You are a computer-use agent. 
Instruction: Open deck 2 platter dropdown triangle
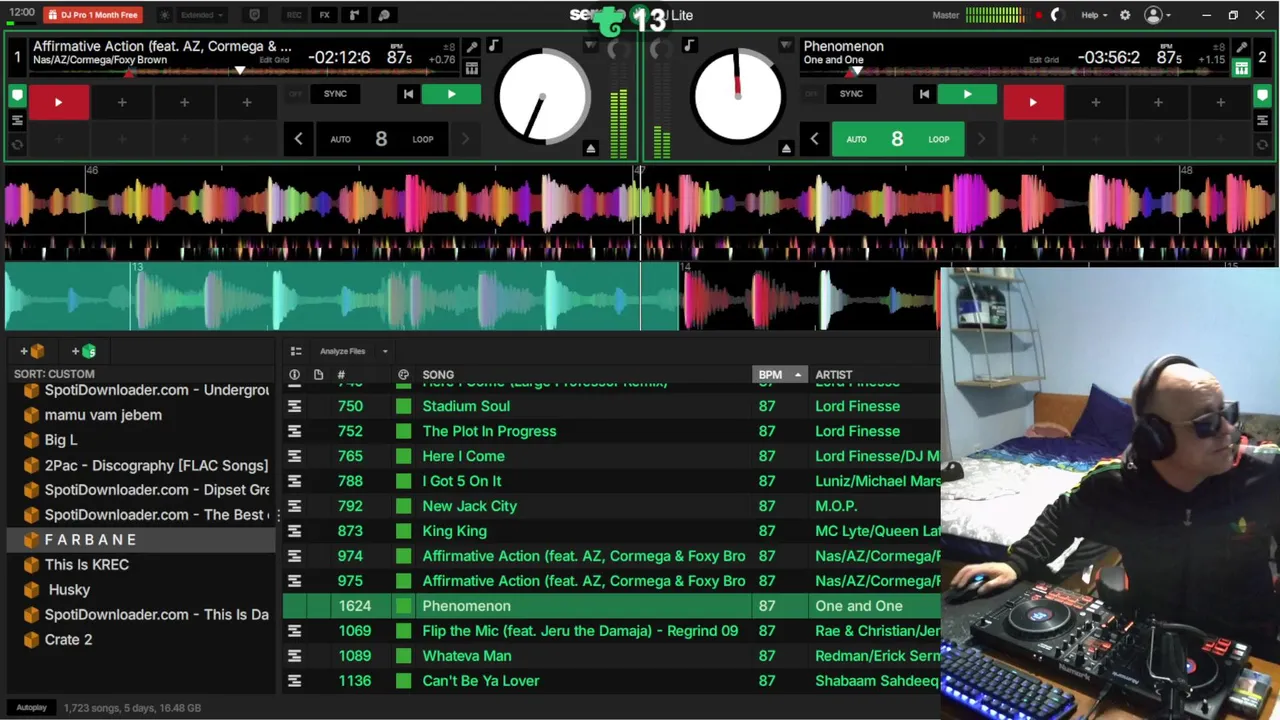(x=786, y=46)
